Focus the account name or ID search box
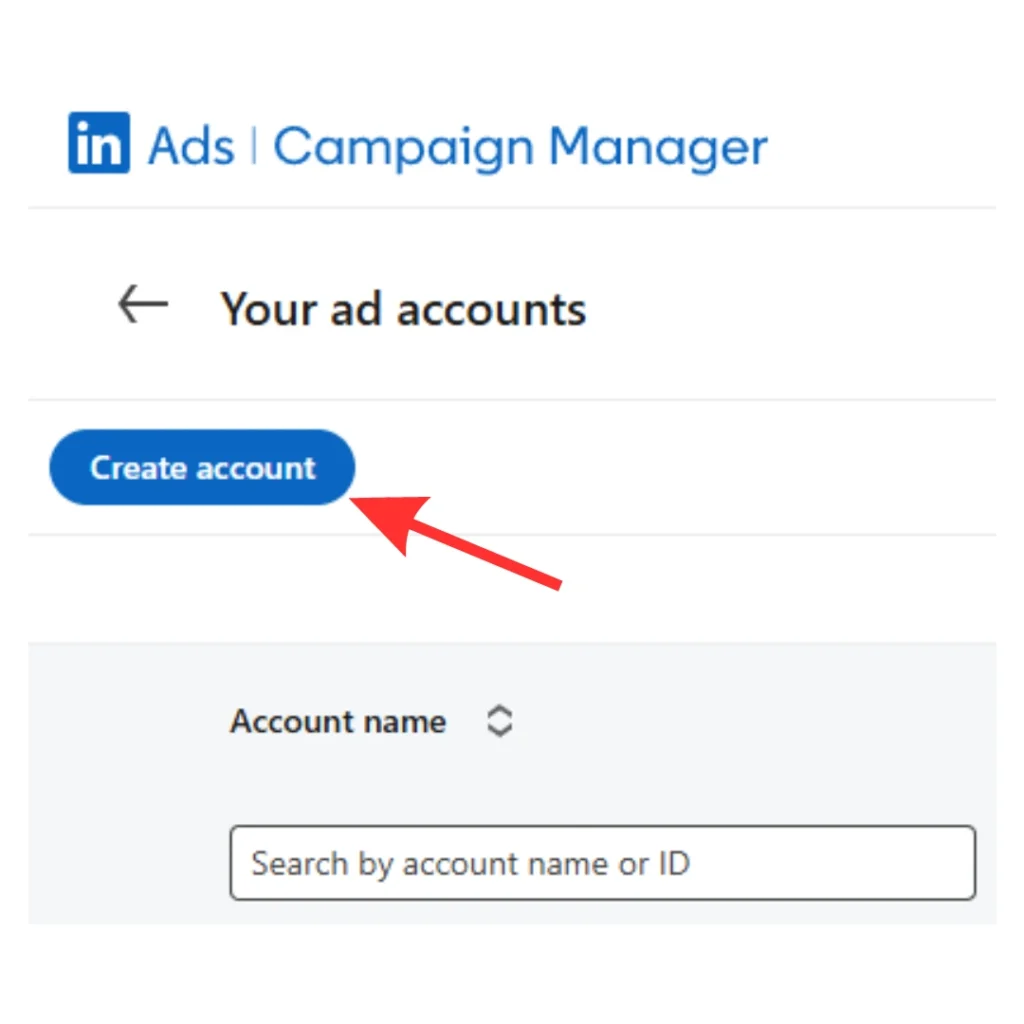The width and height of the screenshot is (1024, 1024). [602, 862]
